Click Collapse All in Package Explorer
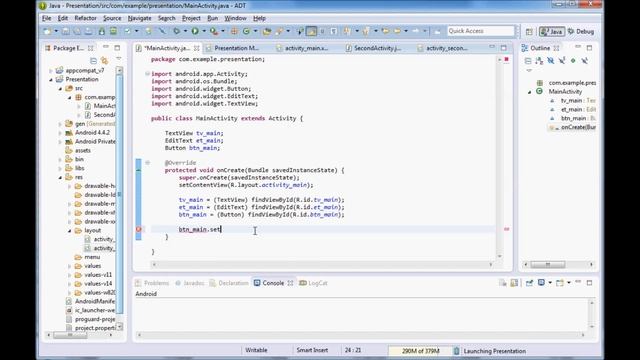 [93, 61]
